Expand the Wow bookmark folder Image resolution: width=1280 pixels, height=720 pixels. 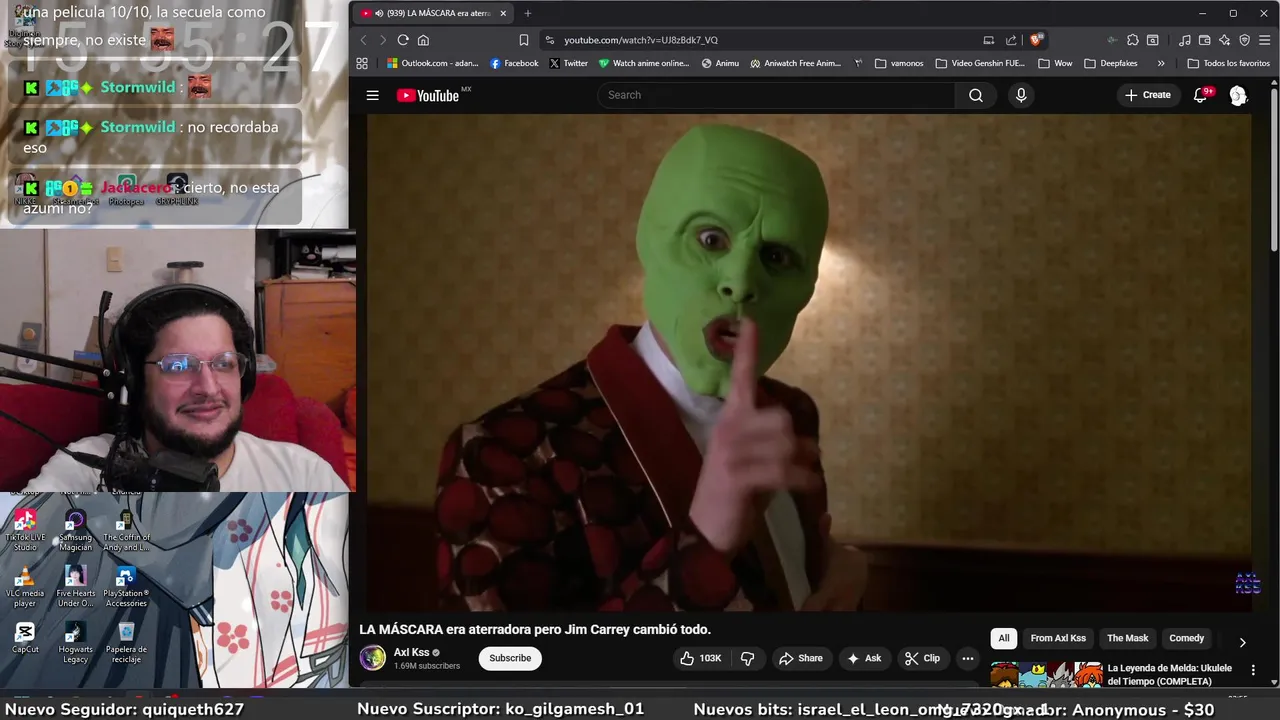1055,63
